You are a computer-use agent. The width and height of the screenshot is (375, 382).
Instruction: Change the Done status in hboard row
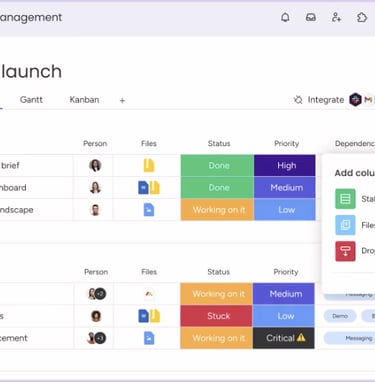217,188
